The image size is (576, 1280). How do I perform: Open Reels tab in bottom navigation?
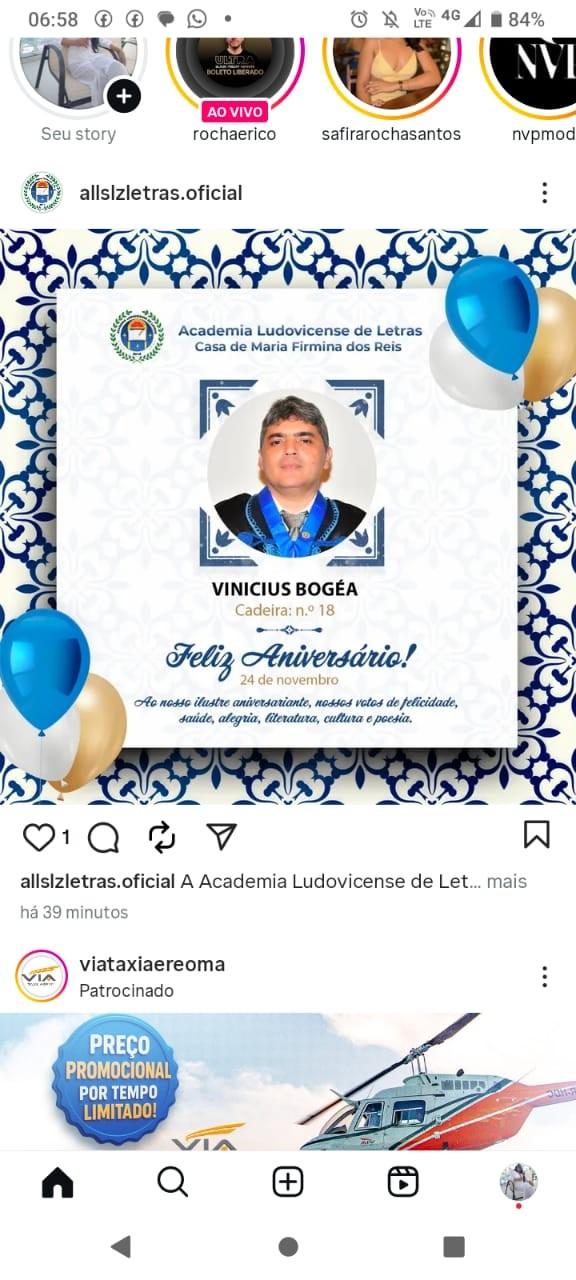coord(403,1182)
